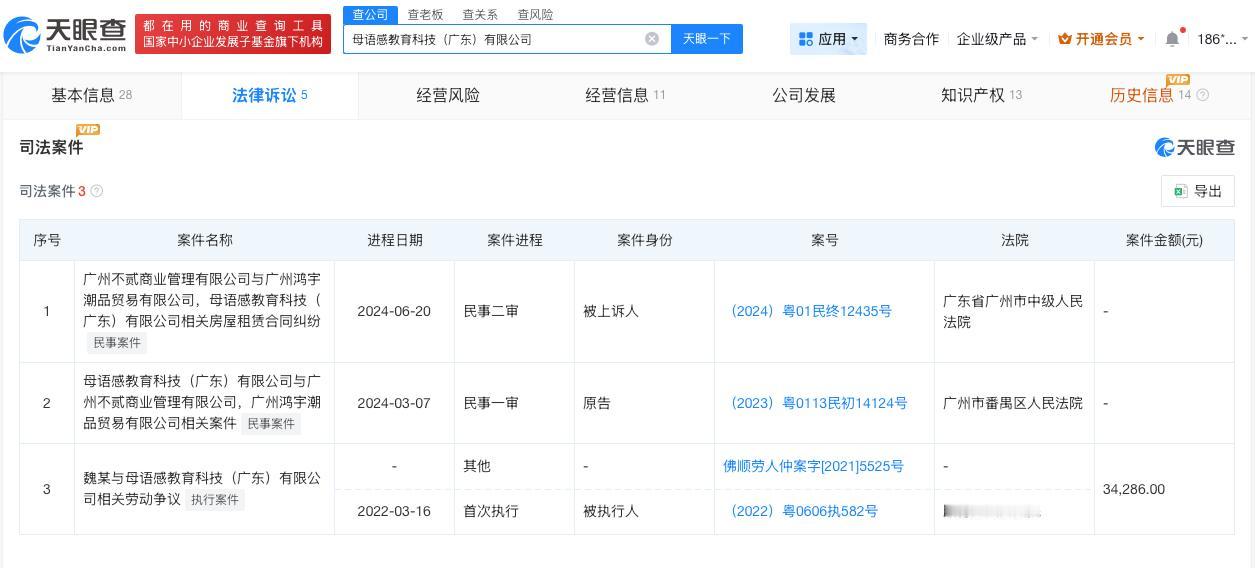The height and width of the screenshot is (568, 1255).
Task: Click the 进程日期 column header
Action: (x=395, y=240)
